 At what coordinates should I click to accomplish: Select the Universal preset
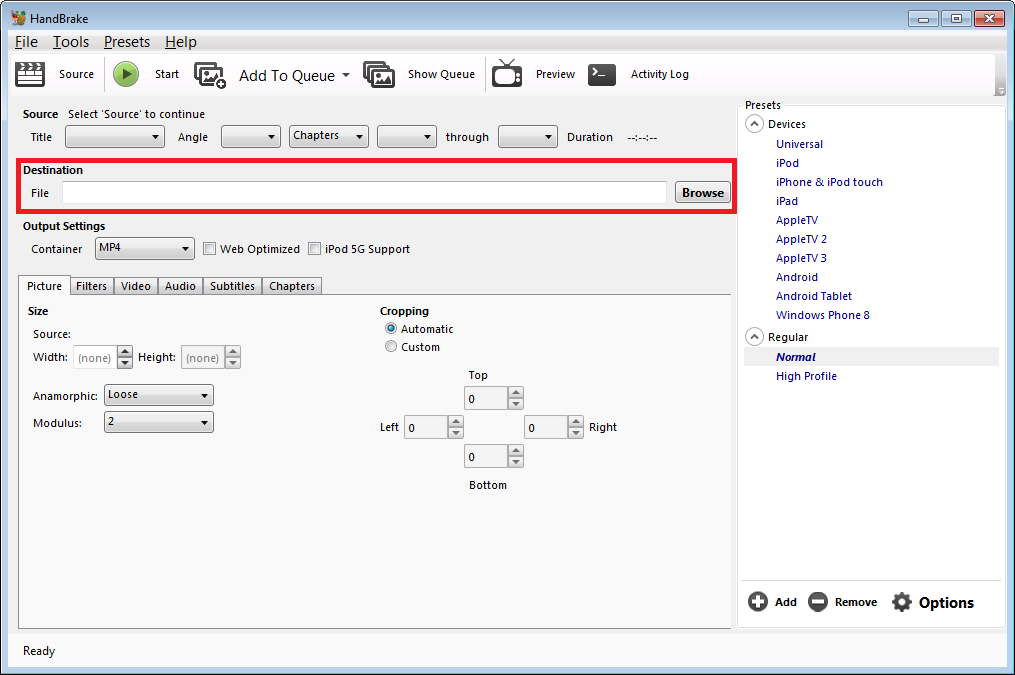tap(799, 144)
